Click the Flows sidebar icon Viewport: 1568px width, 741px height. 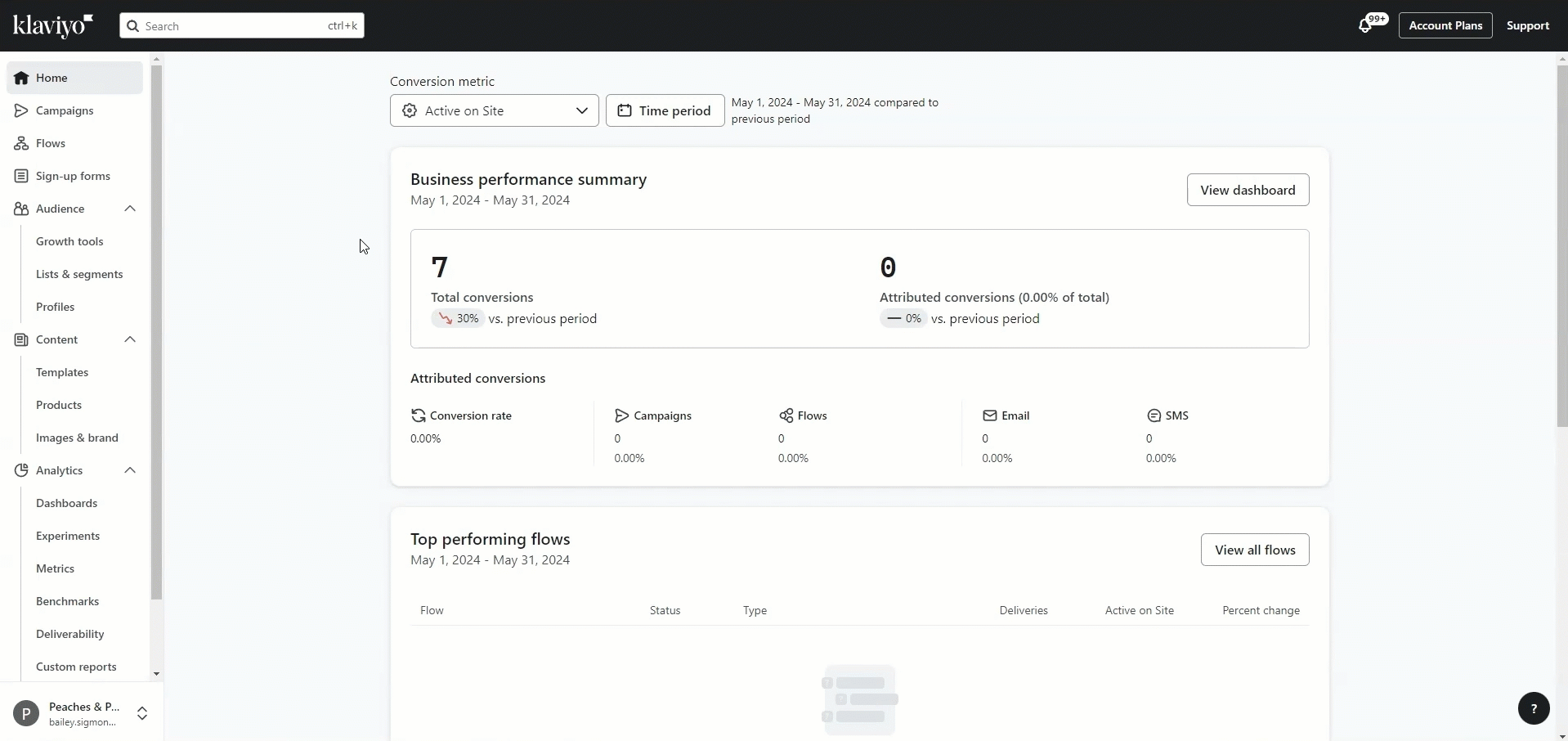[21, 143]
